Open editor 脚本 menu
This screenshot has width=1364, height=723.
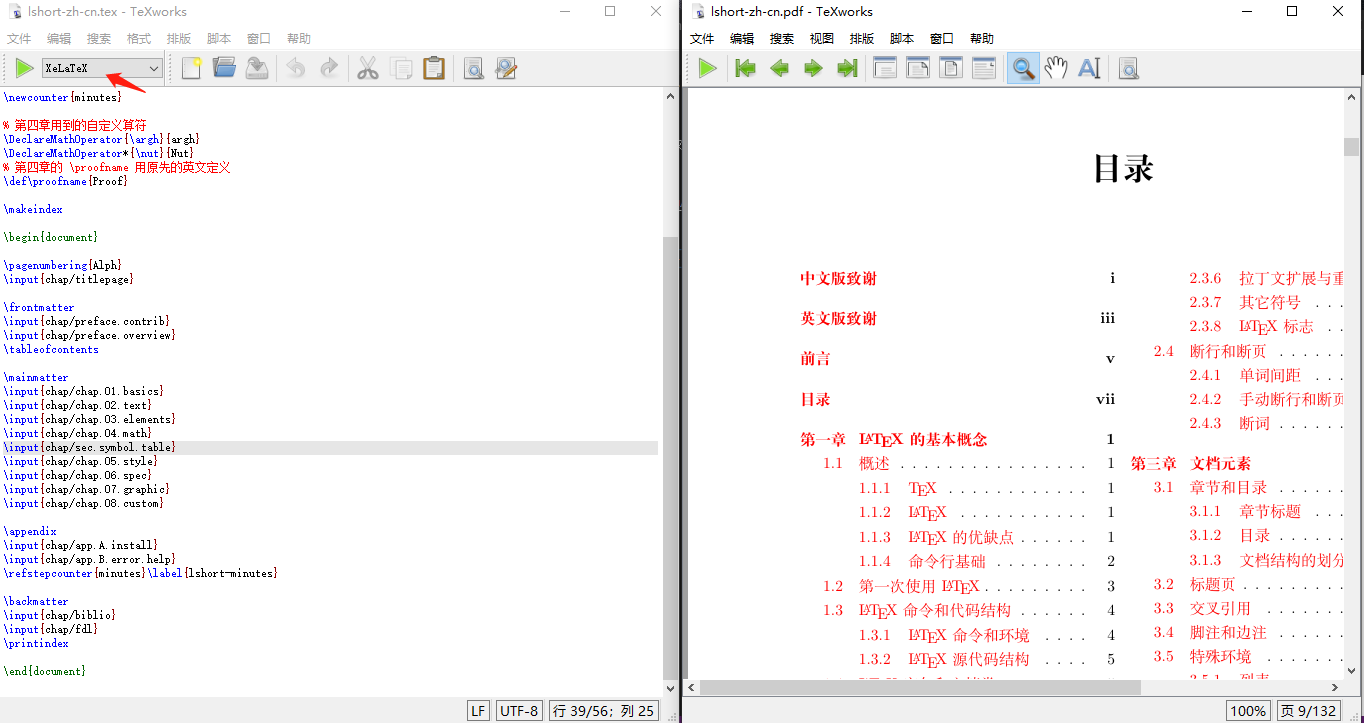point(219,39)
